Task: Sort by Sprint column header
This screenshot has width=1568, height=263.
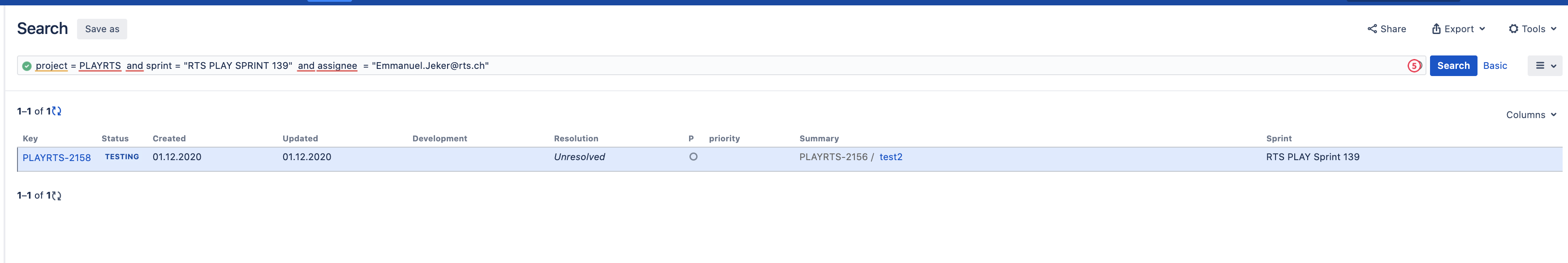Action: [1279, 139]
